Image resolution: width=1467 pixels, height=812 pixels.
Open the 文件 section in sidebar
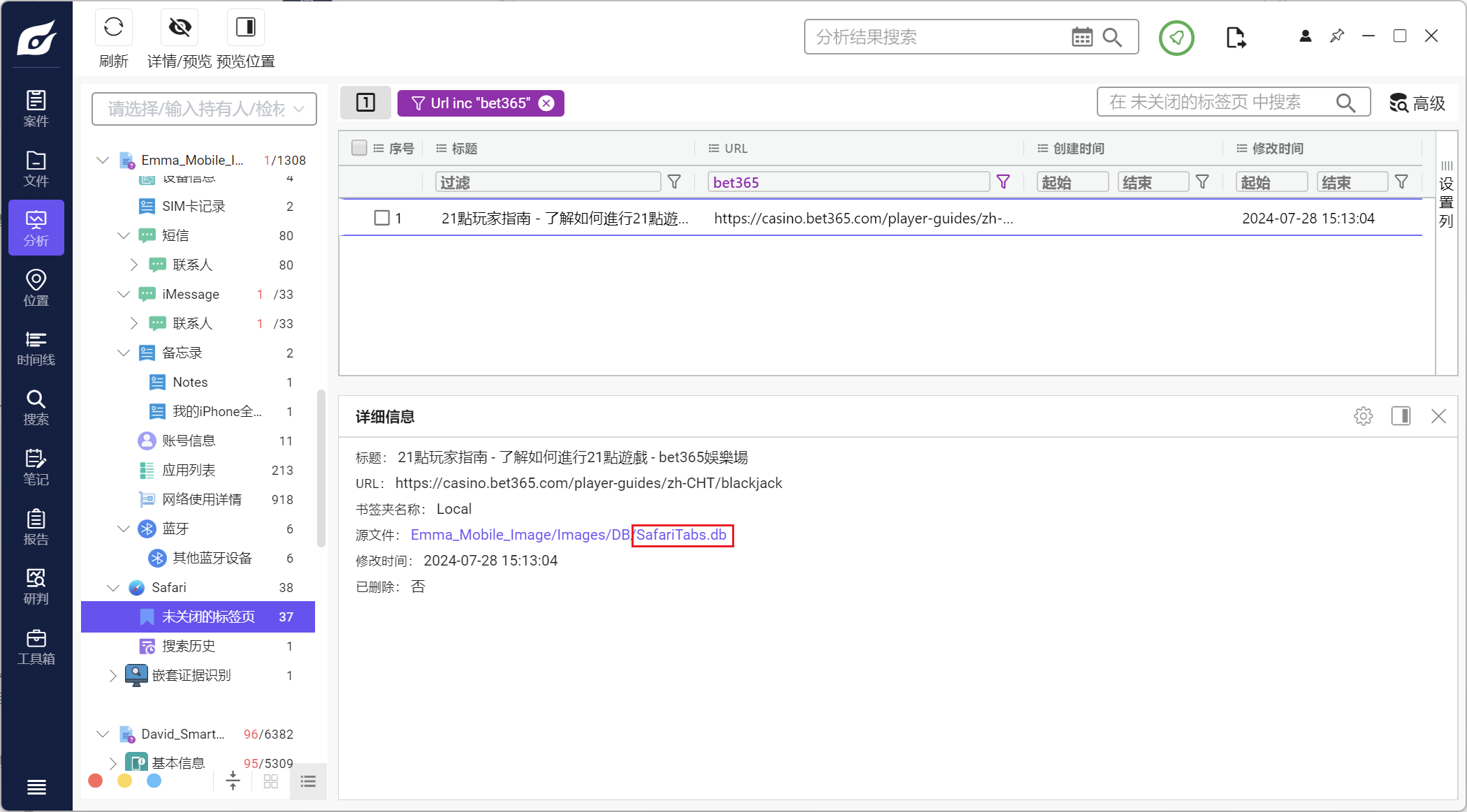(x=36, y=168)
